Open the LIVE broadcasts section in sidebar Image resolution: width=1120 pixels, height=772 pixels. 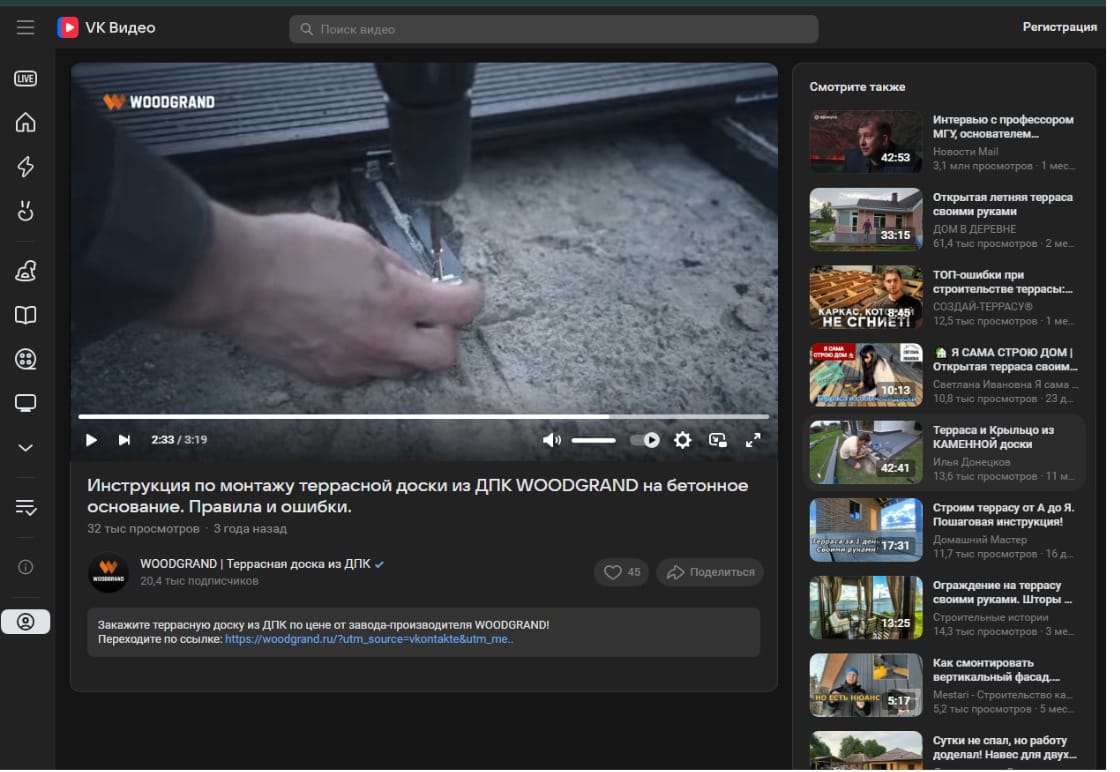click(26, 79)
